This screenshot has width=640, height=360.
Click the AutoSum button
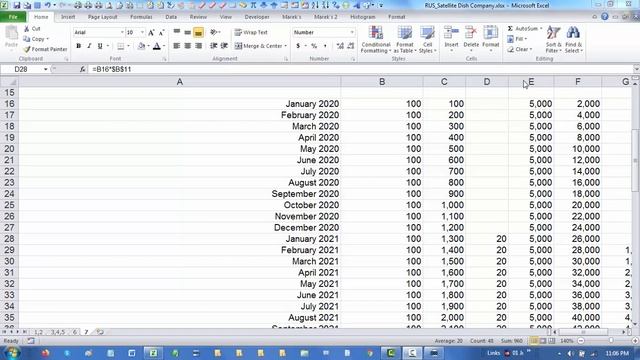525,29
